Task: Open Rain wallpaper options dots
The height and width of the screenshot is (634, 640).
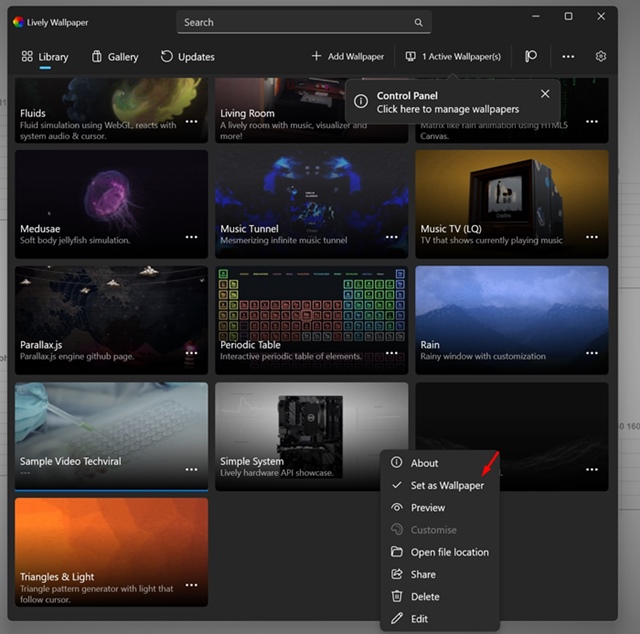Action: pyautogui.click(x=592, y=353)
